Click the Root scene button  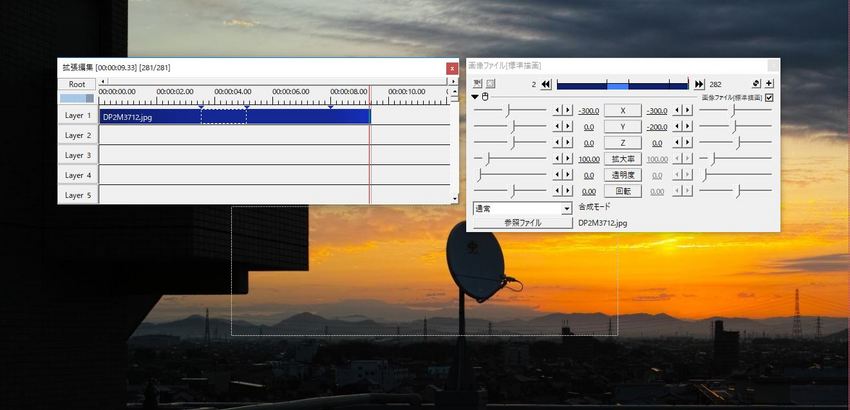coord(77,84)
